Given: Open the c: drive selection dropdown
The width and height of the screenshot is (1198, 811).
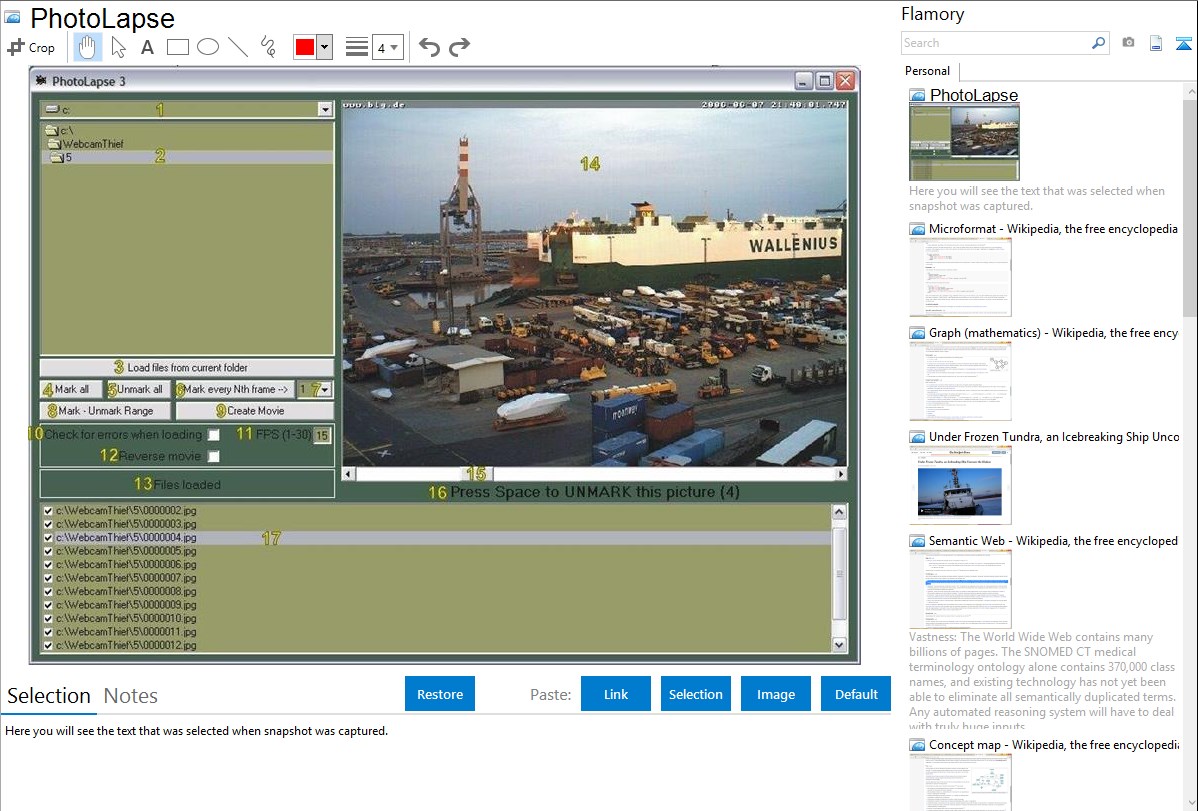Looking at the screenshot, I should tap(324, 110).
